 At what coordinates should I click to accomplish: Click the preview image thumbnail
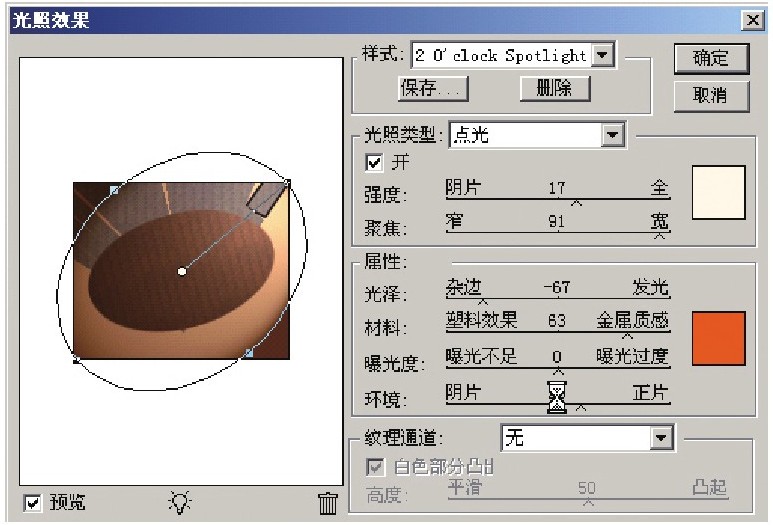181,271
